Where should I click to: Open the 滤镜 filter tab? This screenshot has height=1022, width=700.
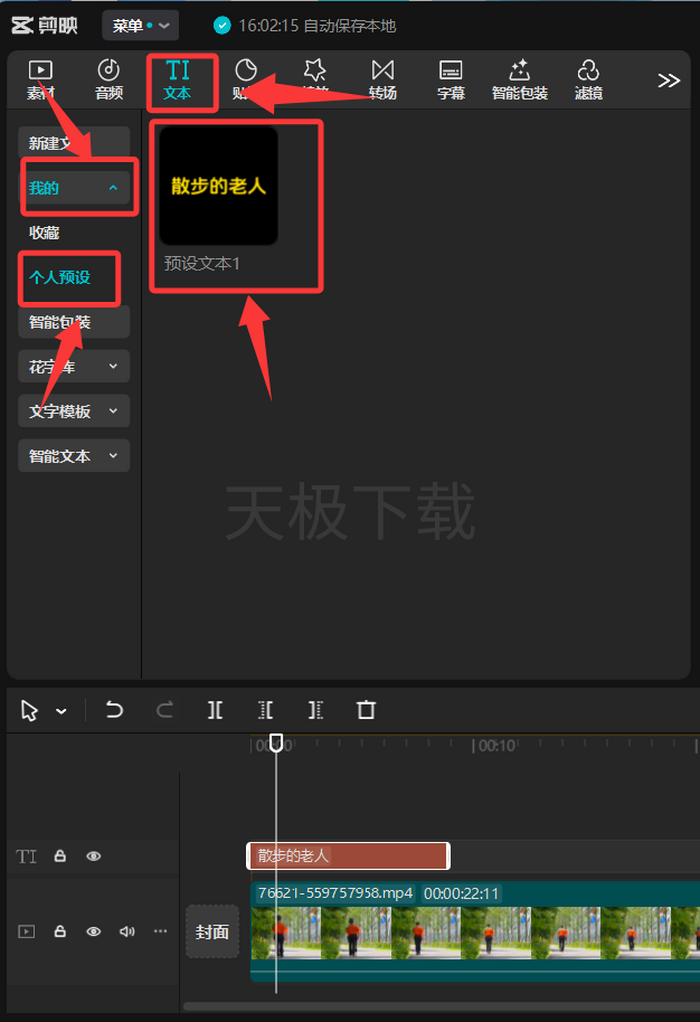588,80
